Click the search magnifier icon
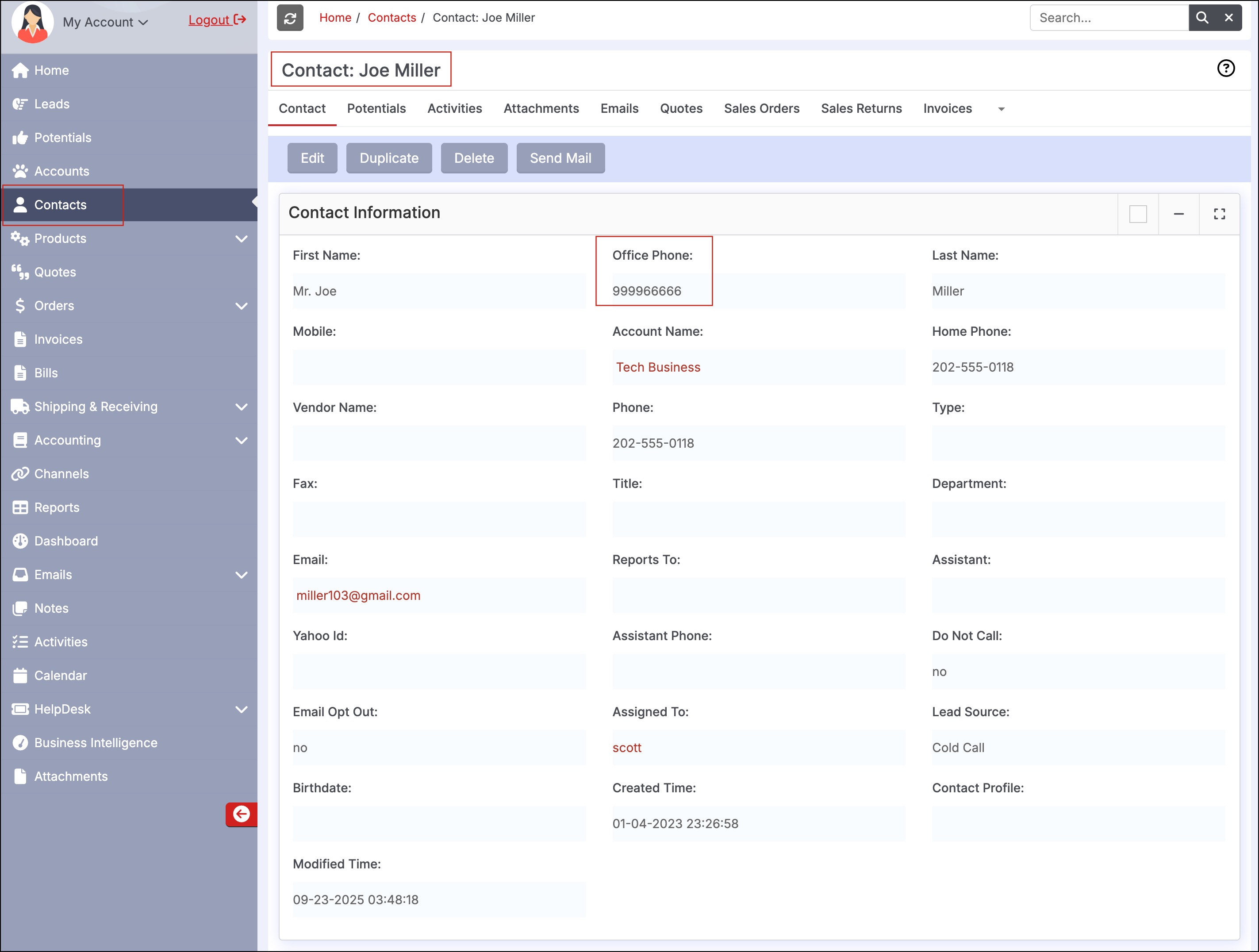This screenshot has height=952, width=1259. click(x=1202, y=18)
